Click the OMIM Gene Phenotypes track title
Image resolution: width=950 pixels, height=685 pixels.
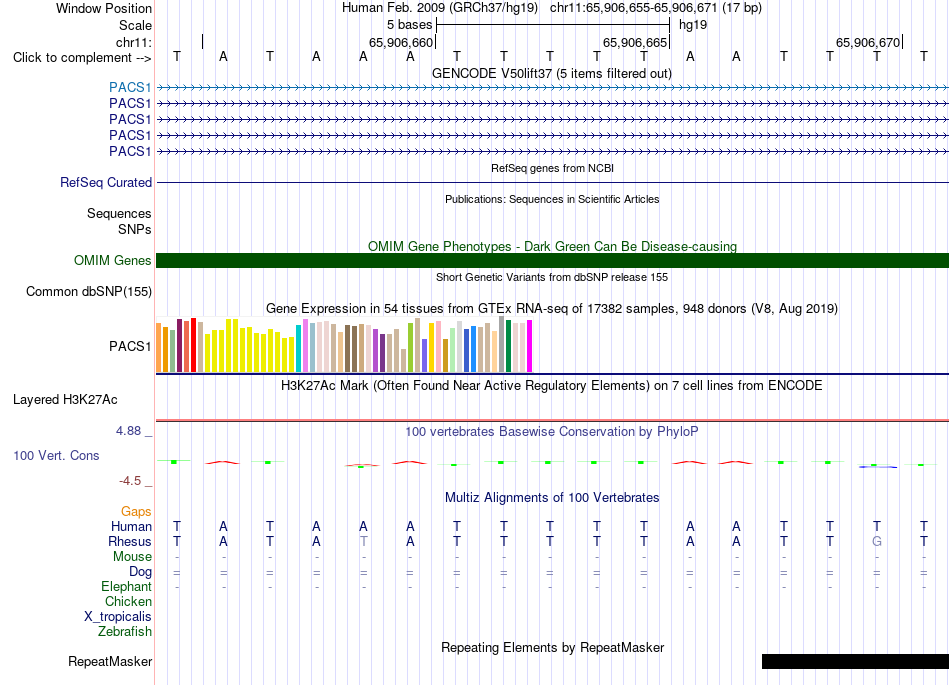pyautogui.click(x=553, y=247)
